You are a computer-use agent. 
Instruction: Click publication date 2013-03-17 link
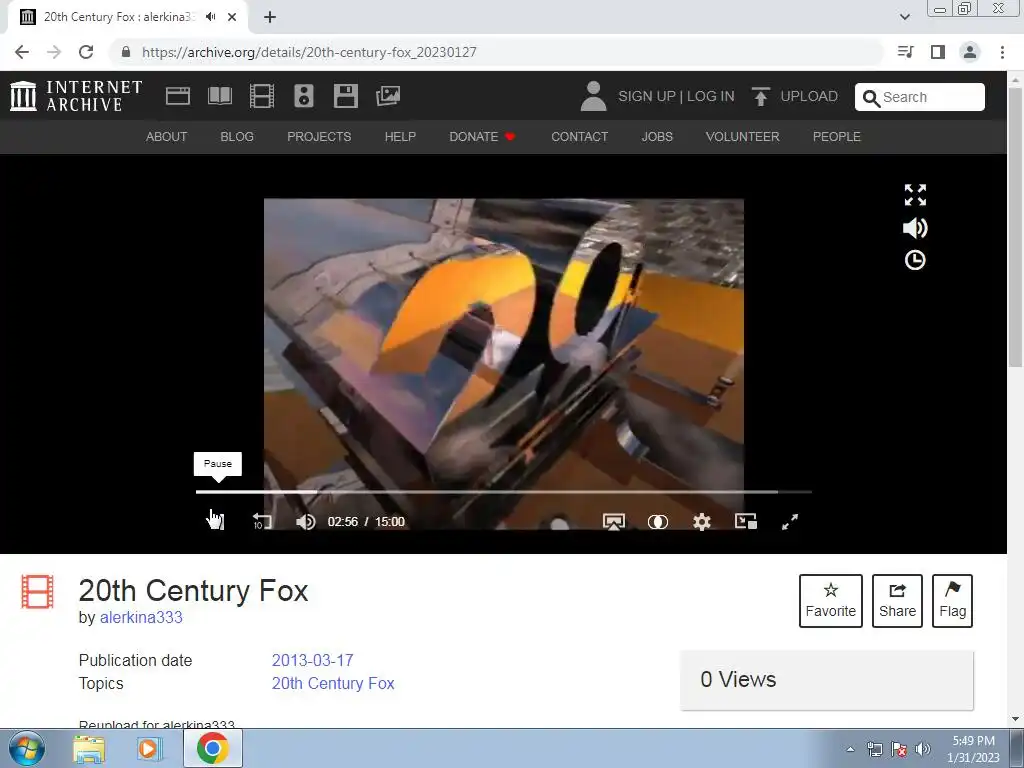(313, 660)
